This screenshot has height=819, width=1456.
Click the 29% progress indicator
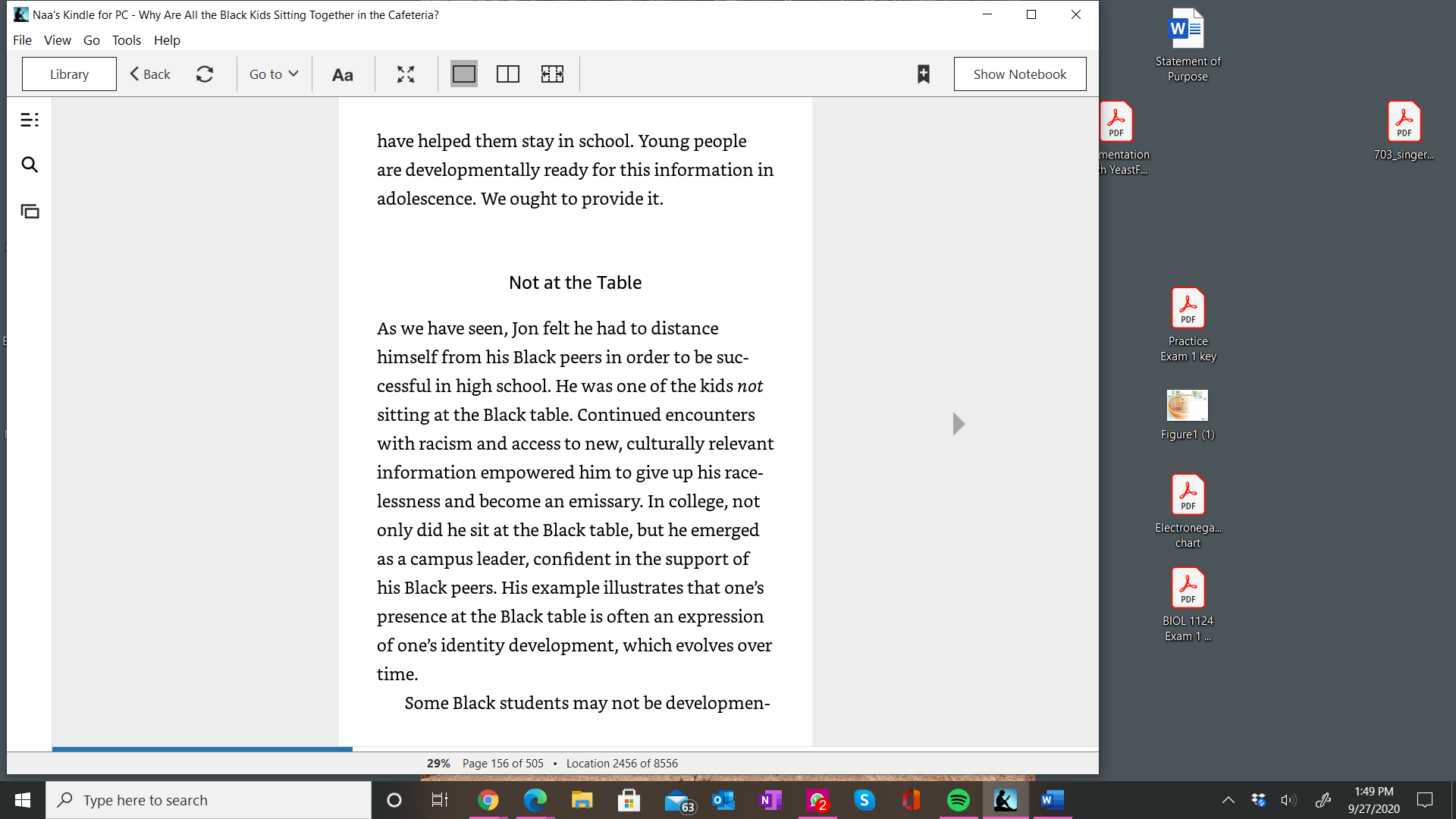tap(438, 764)
